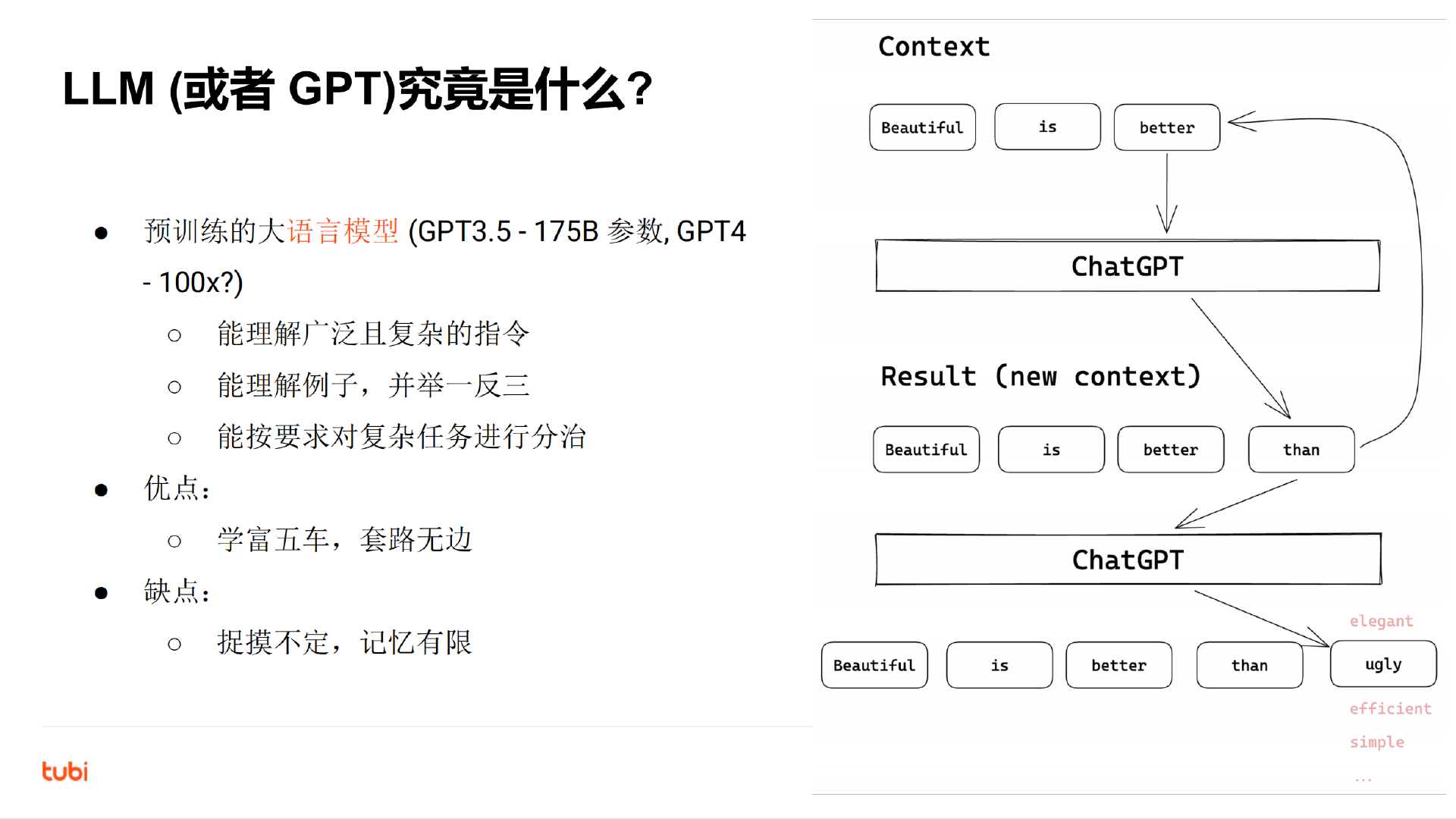Viewport: 1456px width, 819px height.
Task: Click the lower ChatGPT box
Action: tap(1128, 560)
